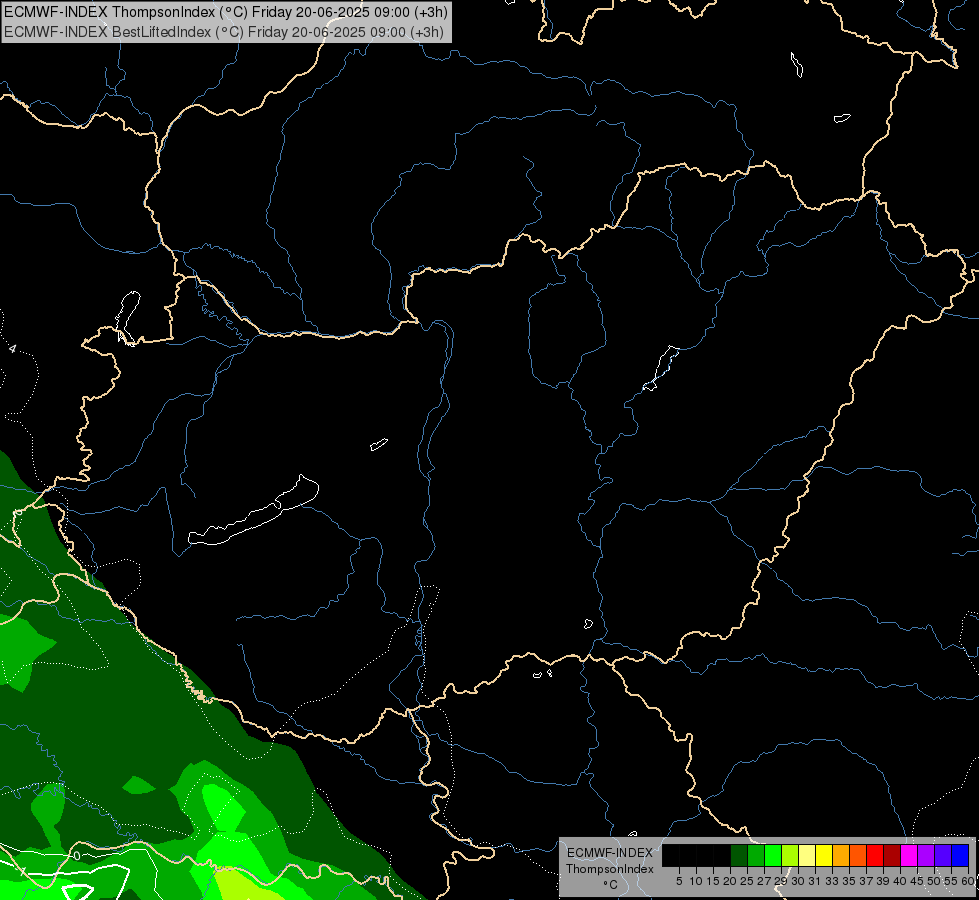
Task: Click the legend tick label '27'
Action: 764,881
